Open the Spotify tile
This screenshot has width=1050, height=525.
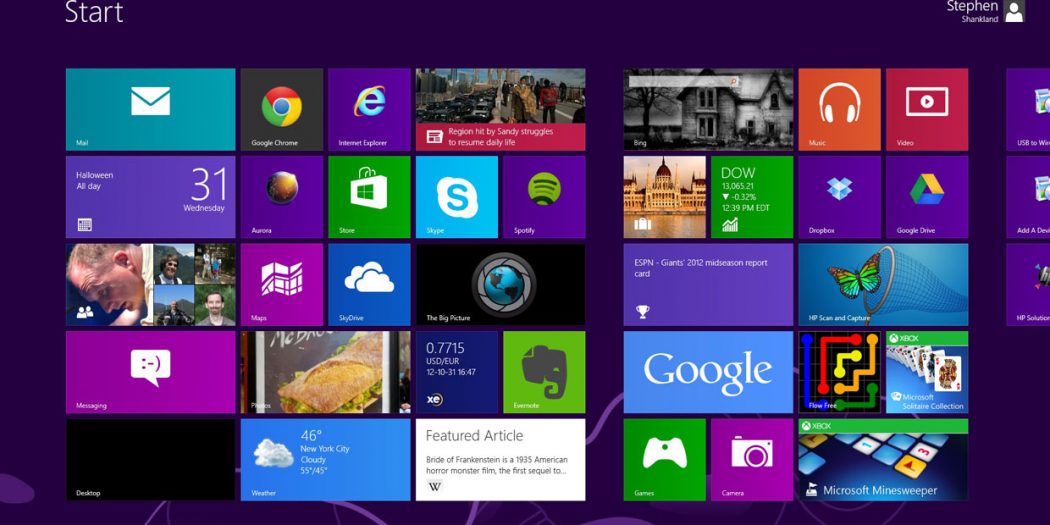click(x=544, y=197)
